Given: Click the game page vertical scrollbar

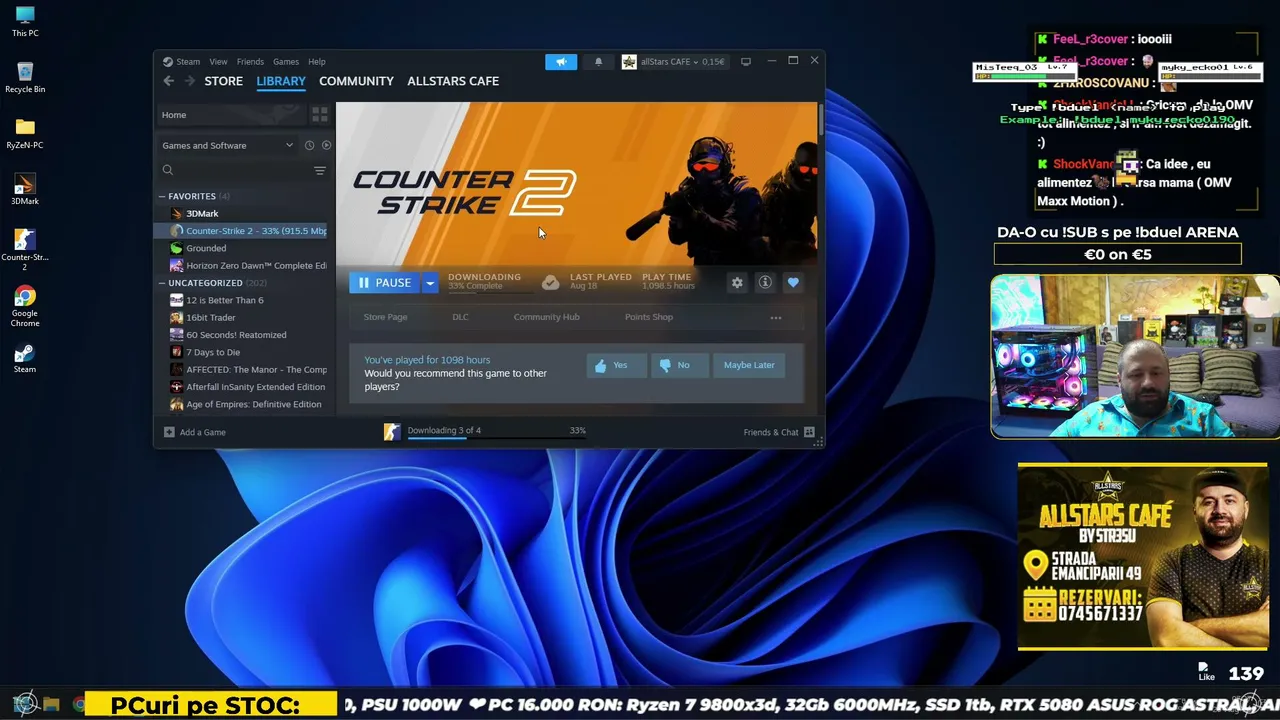Looking at the screenshot, I should (x=820, y=120).
